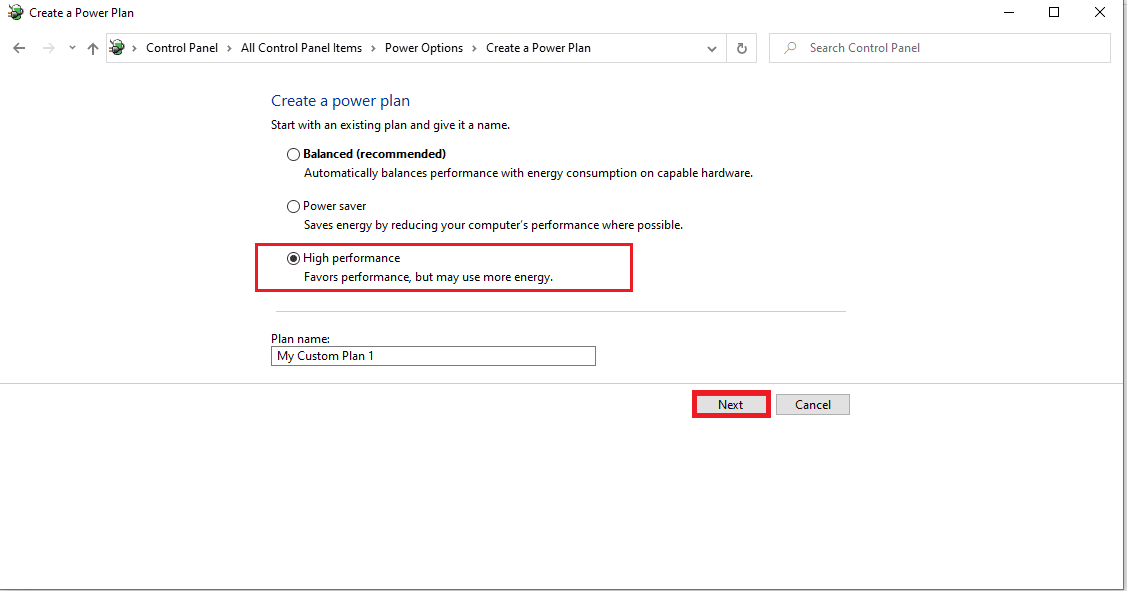Open All Control Panel Items breadcrumb
This screenshot has height=591, width=1127.
point(301,48)
